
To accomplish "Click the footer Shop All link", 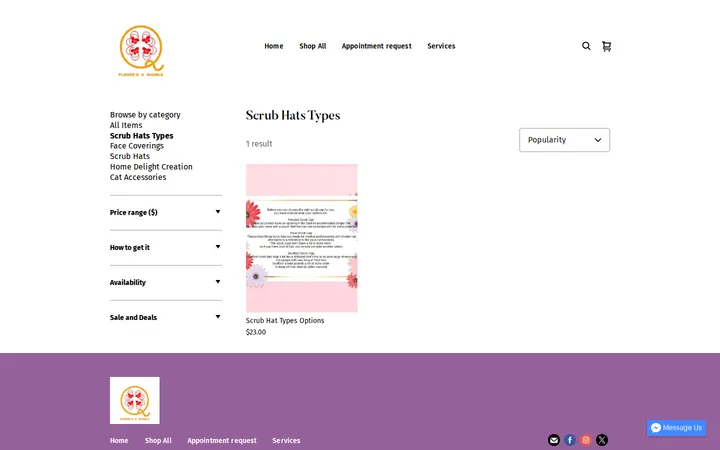I will coord(158,440).
